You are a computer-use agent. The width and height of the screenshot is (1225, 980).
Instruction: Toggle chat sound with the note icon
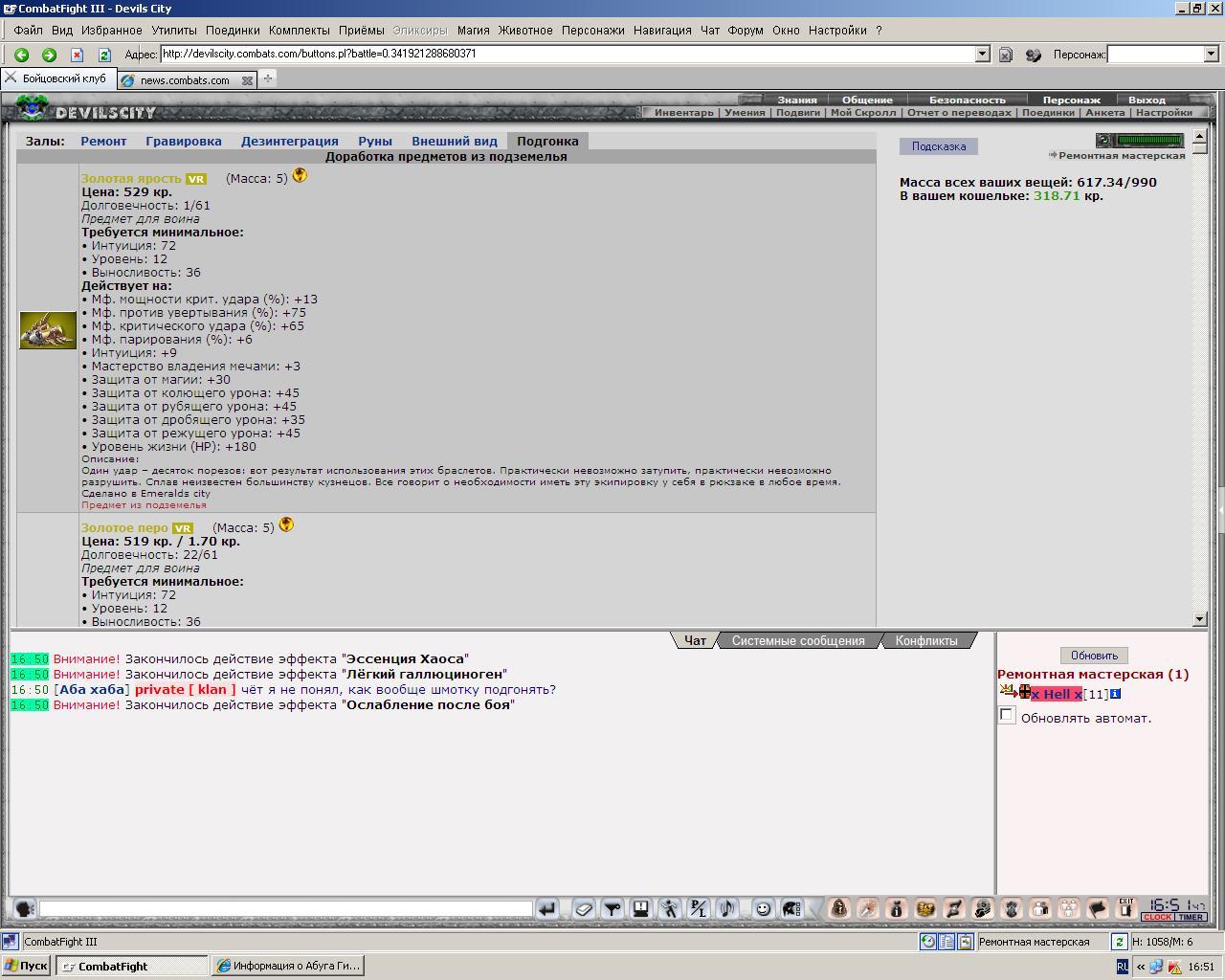click(x=727, y=908)
